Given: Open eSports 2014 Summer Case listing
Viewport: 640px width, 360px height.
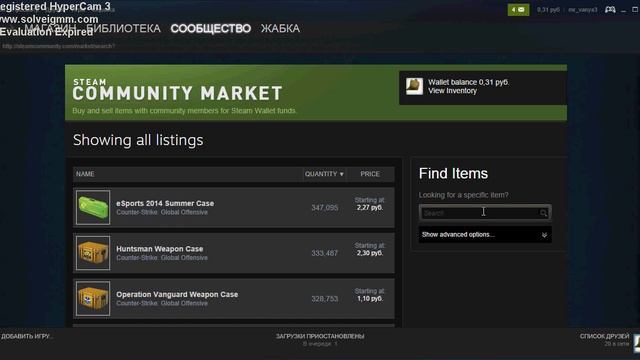Looking at the screenshot, I should coord(165,203).
